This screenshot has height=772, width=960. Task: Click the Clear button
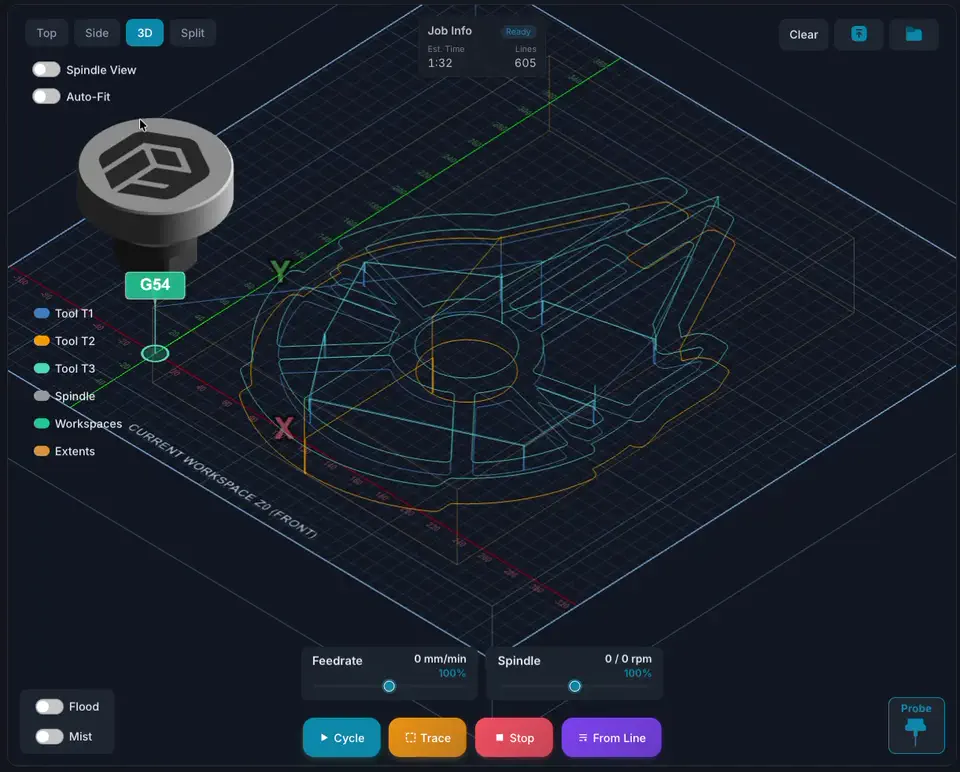tap(803, 35)
